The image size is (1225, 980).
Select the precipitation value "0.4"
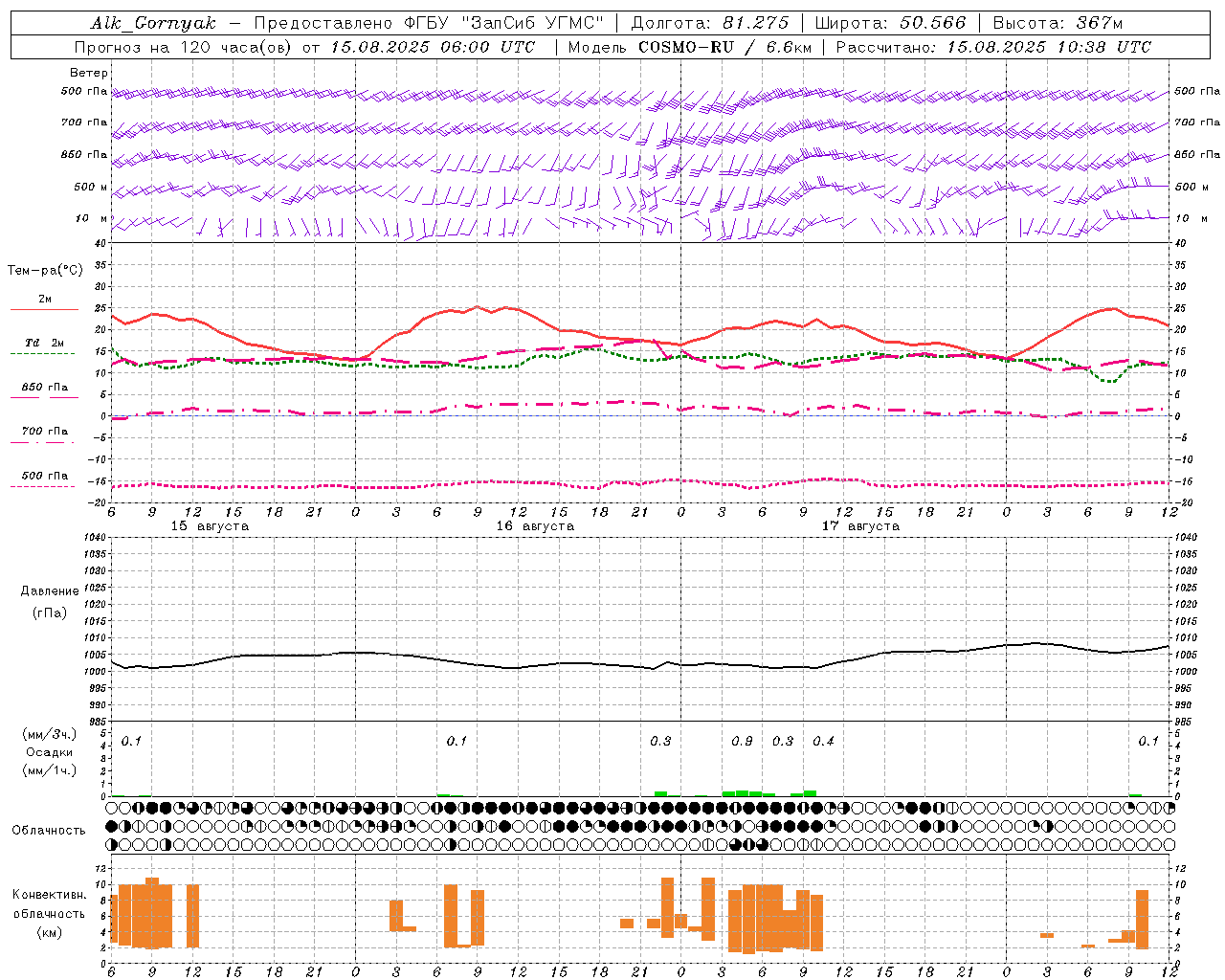tap(823, 742)
